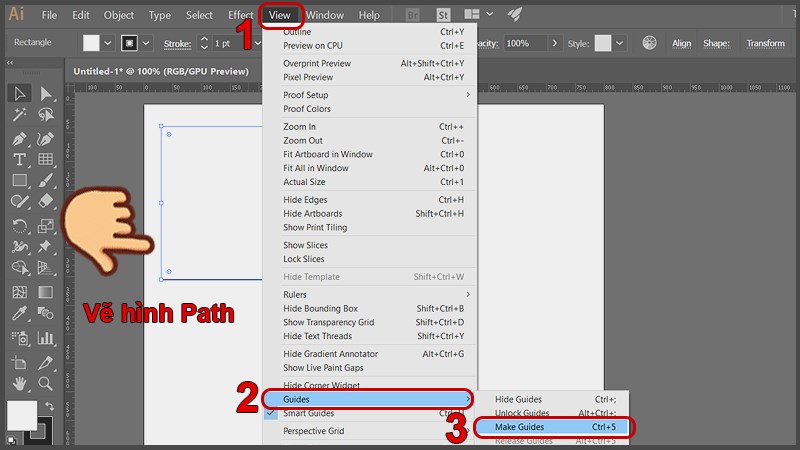The image size is (800, 450).
Task: Select the Column Graph tool
Action: click(45, 338)
